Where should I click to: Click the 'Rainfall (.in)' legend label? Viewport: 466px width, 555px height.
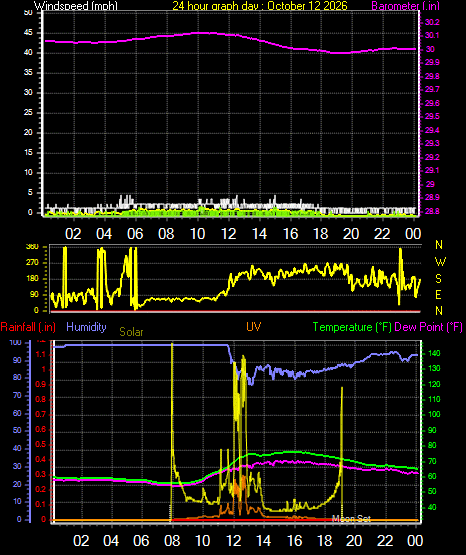tap(28, 327)
